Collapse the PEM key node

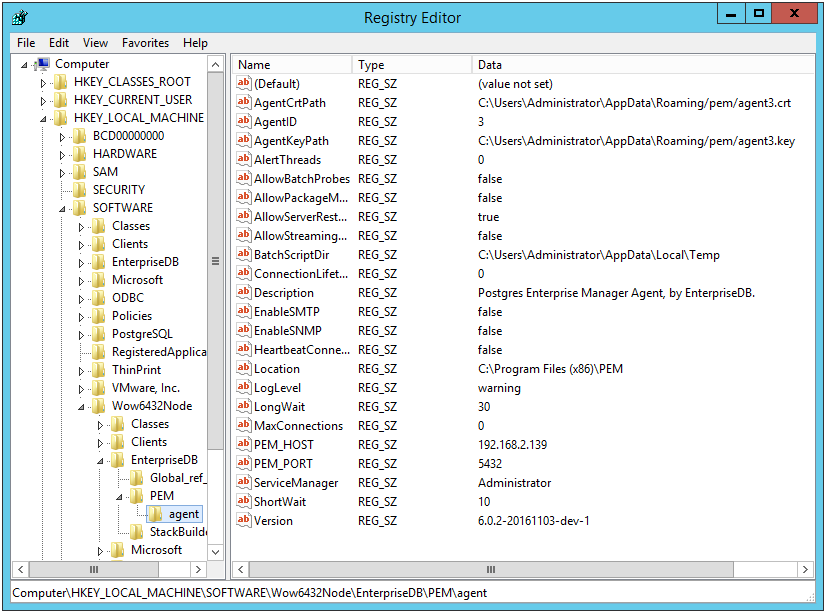point(119,496)
